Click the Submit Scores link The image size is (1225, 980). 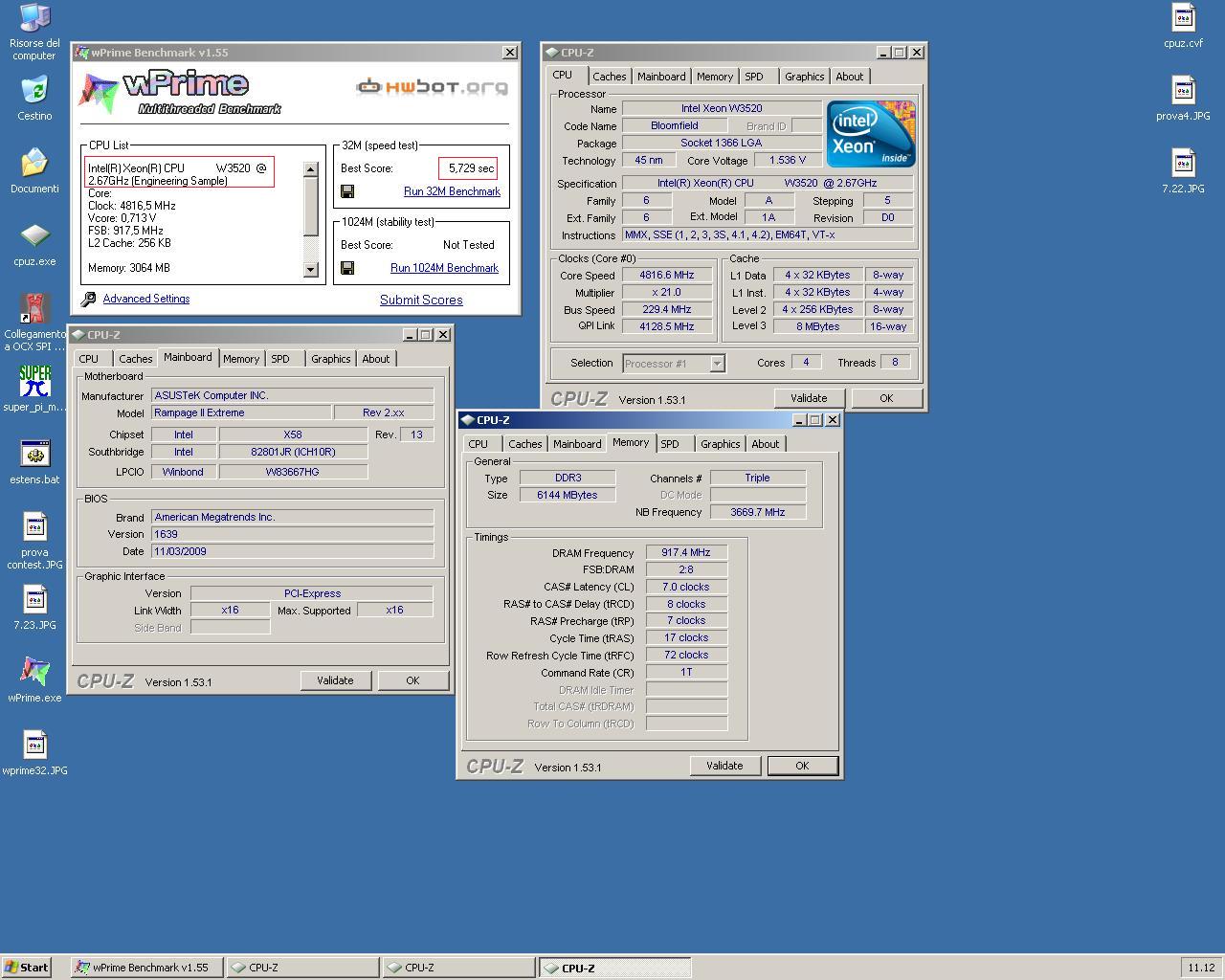(421, 300)
